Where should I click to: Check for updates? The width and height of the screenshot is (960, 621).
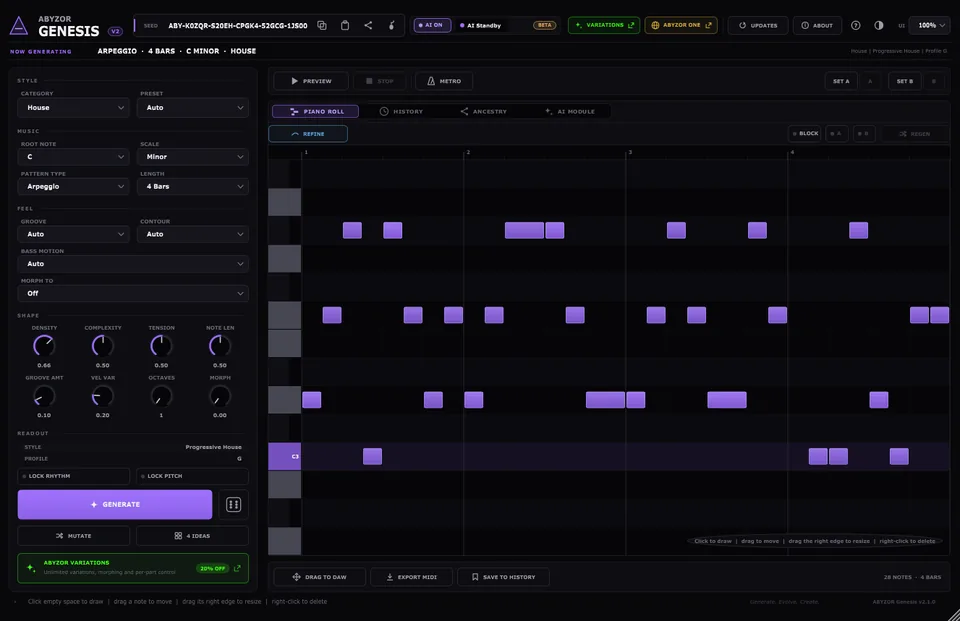[x=758, y=25]
